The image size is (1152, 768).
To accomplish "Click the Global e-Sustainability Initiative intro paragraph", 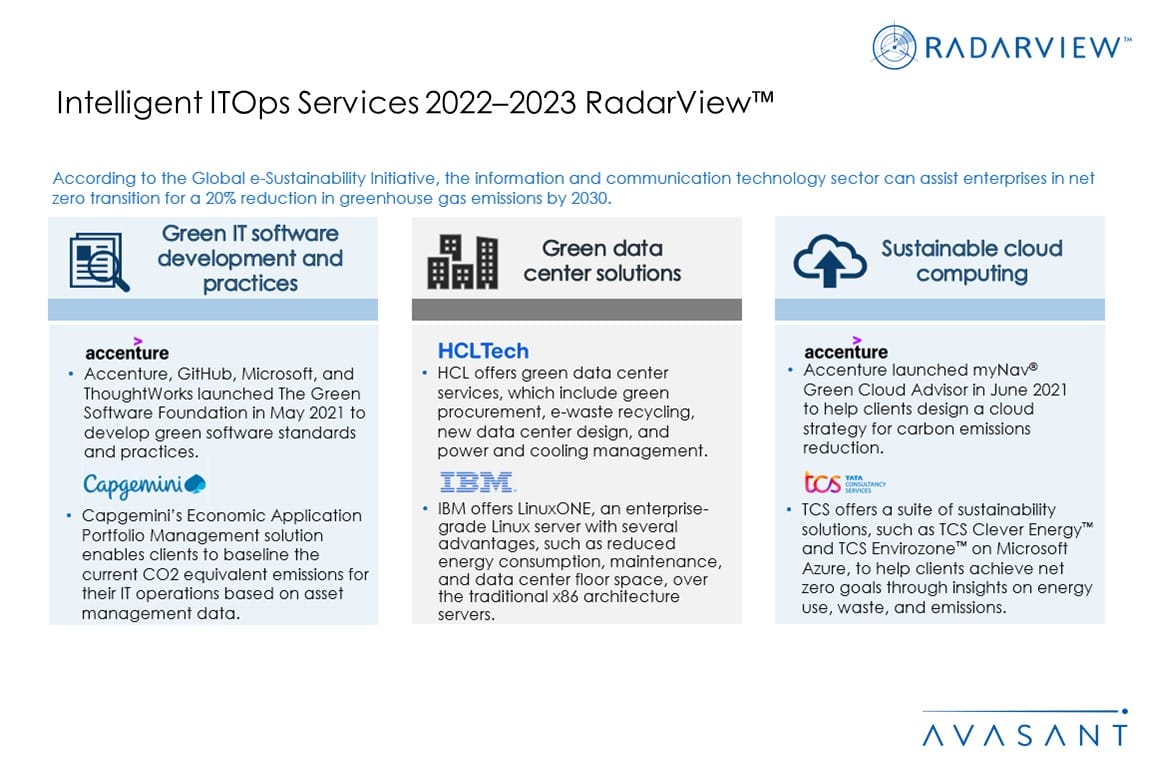I will pos(573,187).
